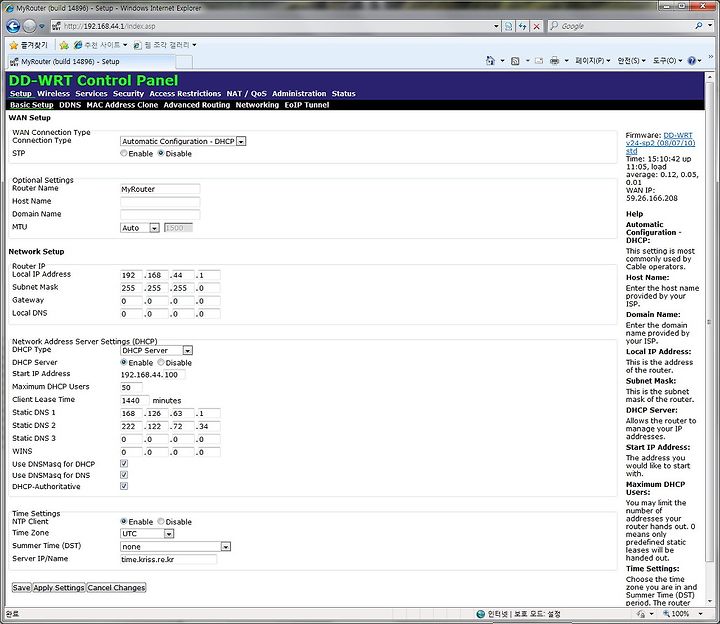Open the Status tab

pos(343,94)
